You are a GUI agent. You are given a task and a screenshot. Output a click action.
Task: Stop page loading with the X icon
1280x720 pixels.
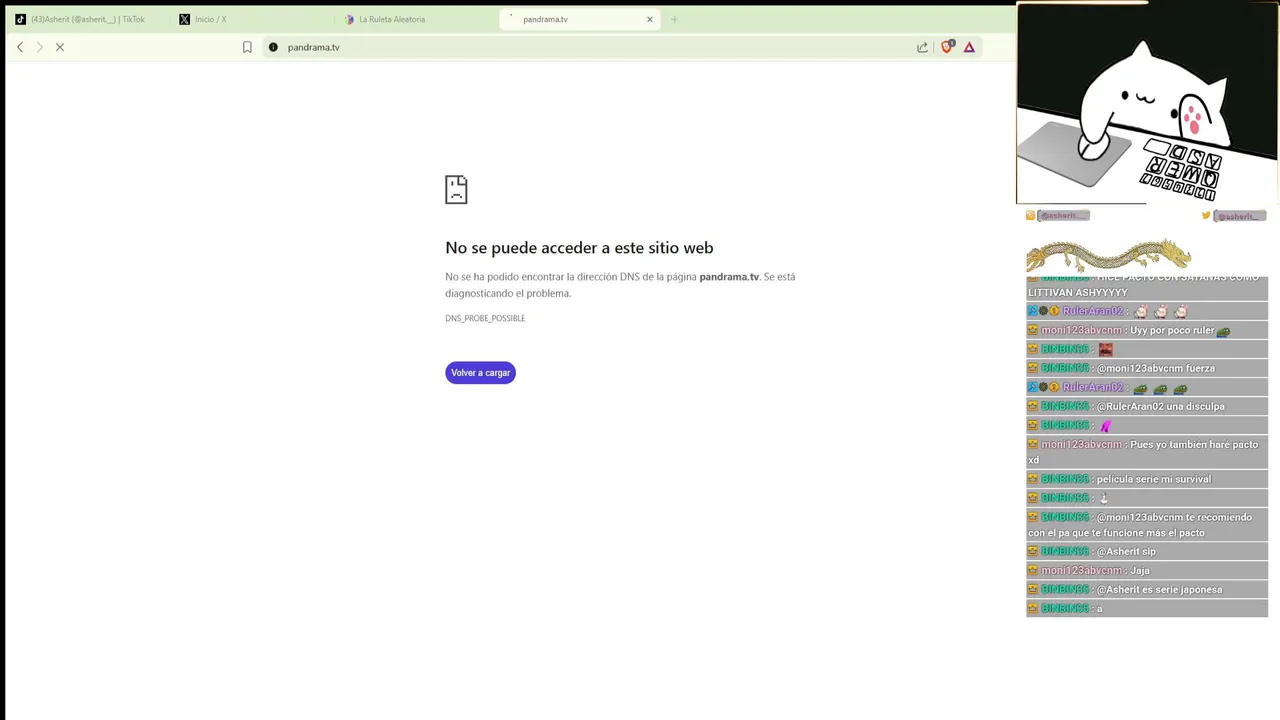[60, 47]
